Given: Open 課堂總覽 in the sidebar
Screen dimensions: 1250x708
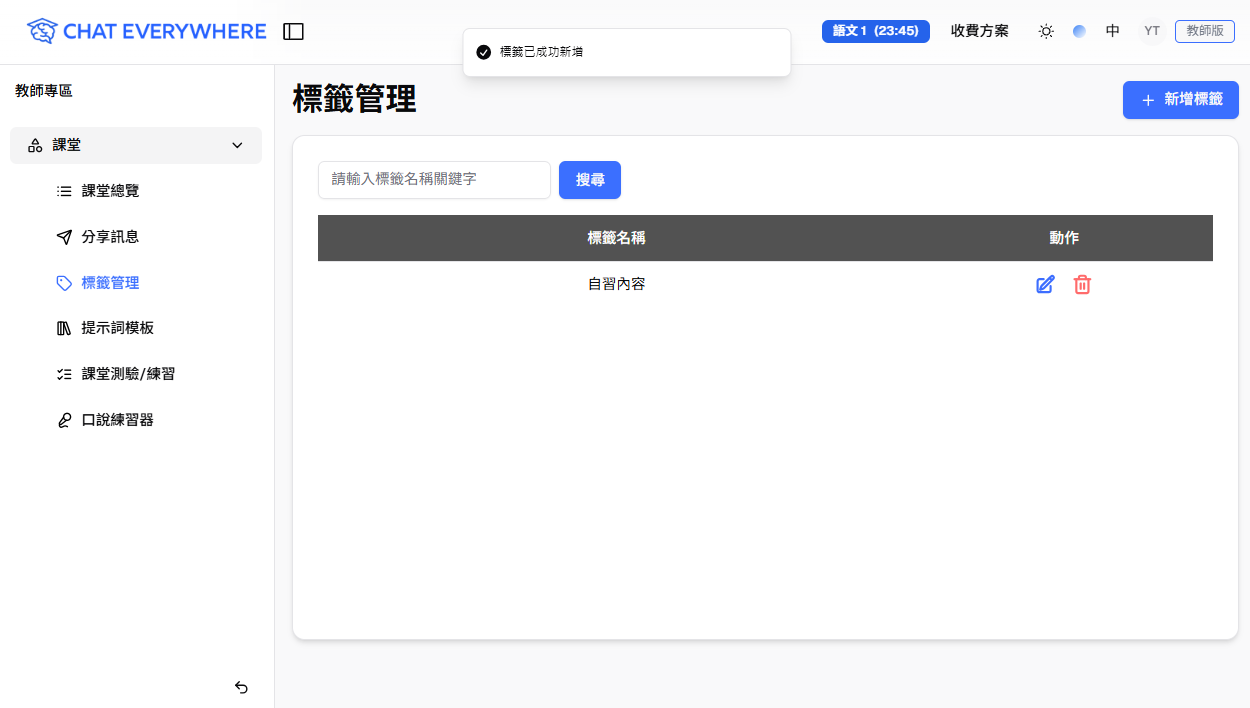Looking at the screenshot, I should click(110, 191).
